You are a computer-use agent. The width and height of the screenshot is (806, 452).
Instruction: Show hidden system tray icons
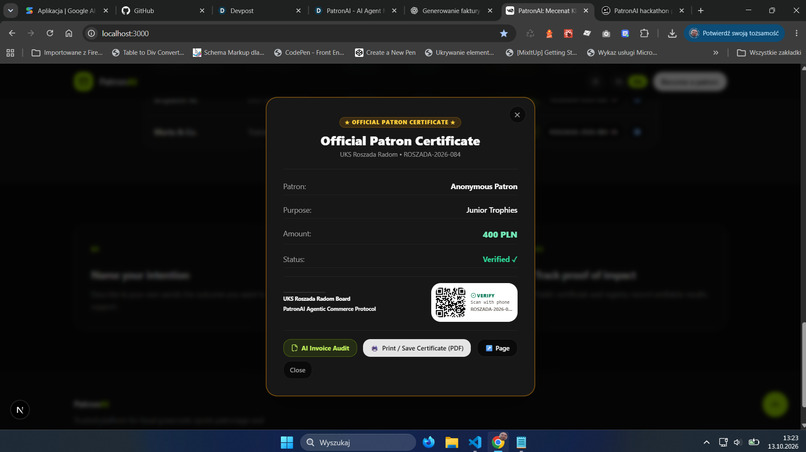click(x=706, y=442)
